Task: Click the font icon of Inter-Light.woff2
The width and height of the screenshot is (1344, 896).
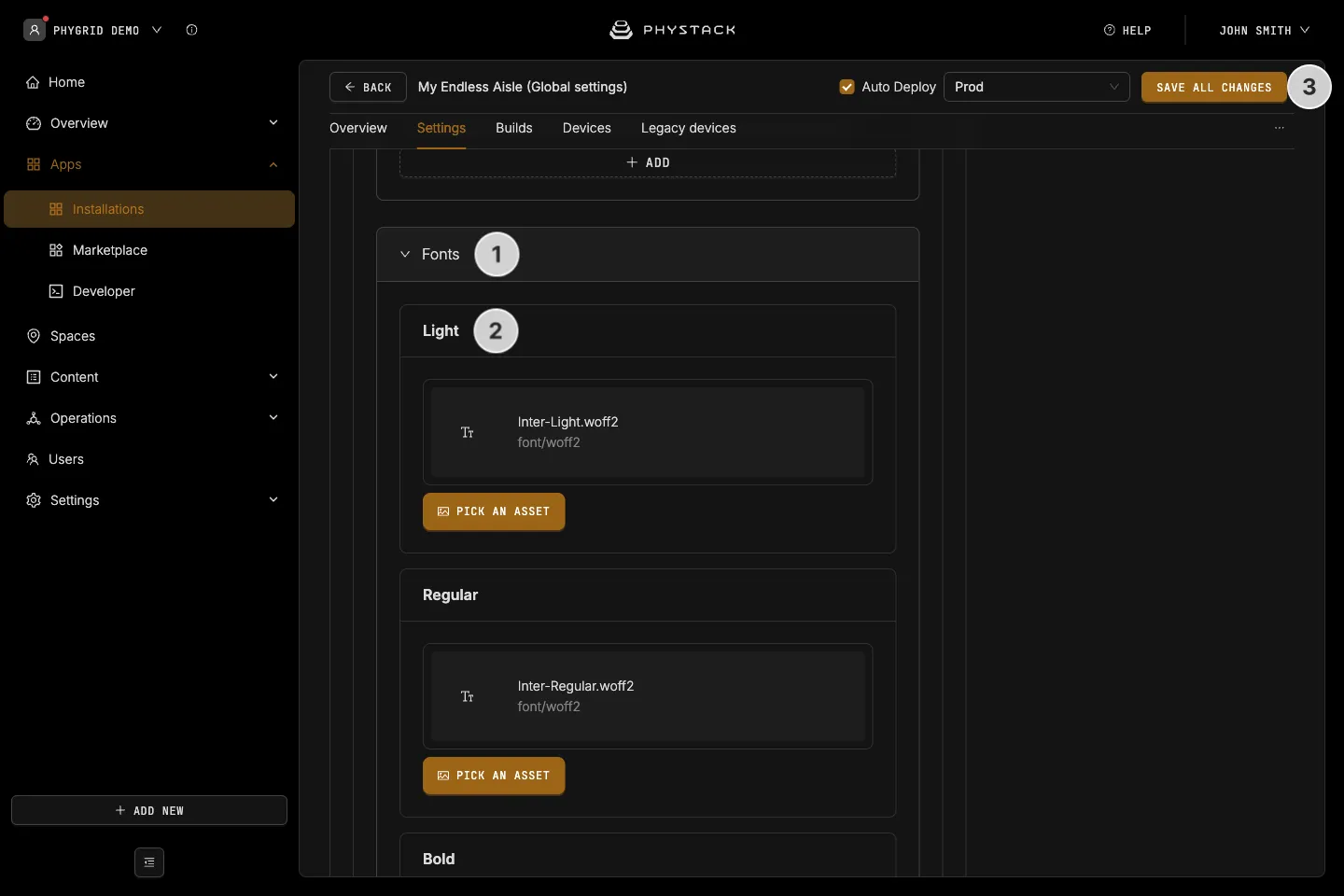Action: (468, 432)
